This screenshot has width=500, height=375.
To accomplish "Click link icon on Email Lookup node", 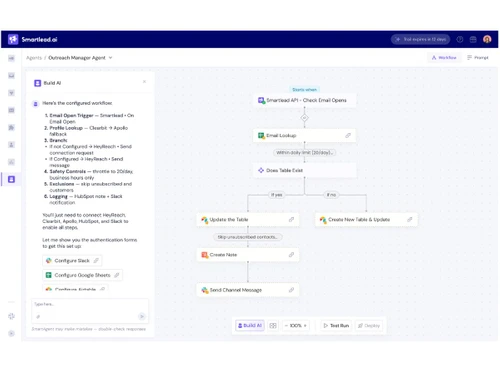I will point(348,135).
